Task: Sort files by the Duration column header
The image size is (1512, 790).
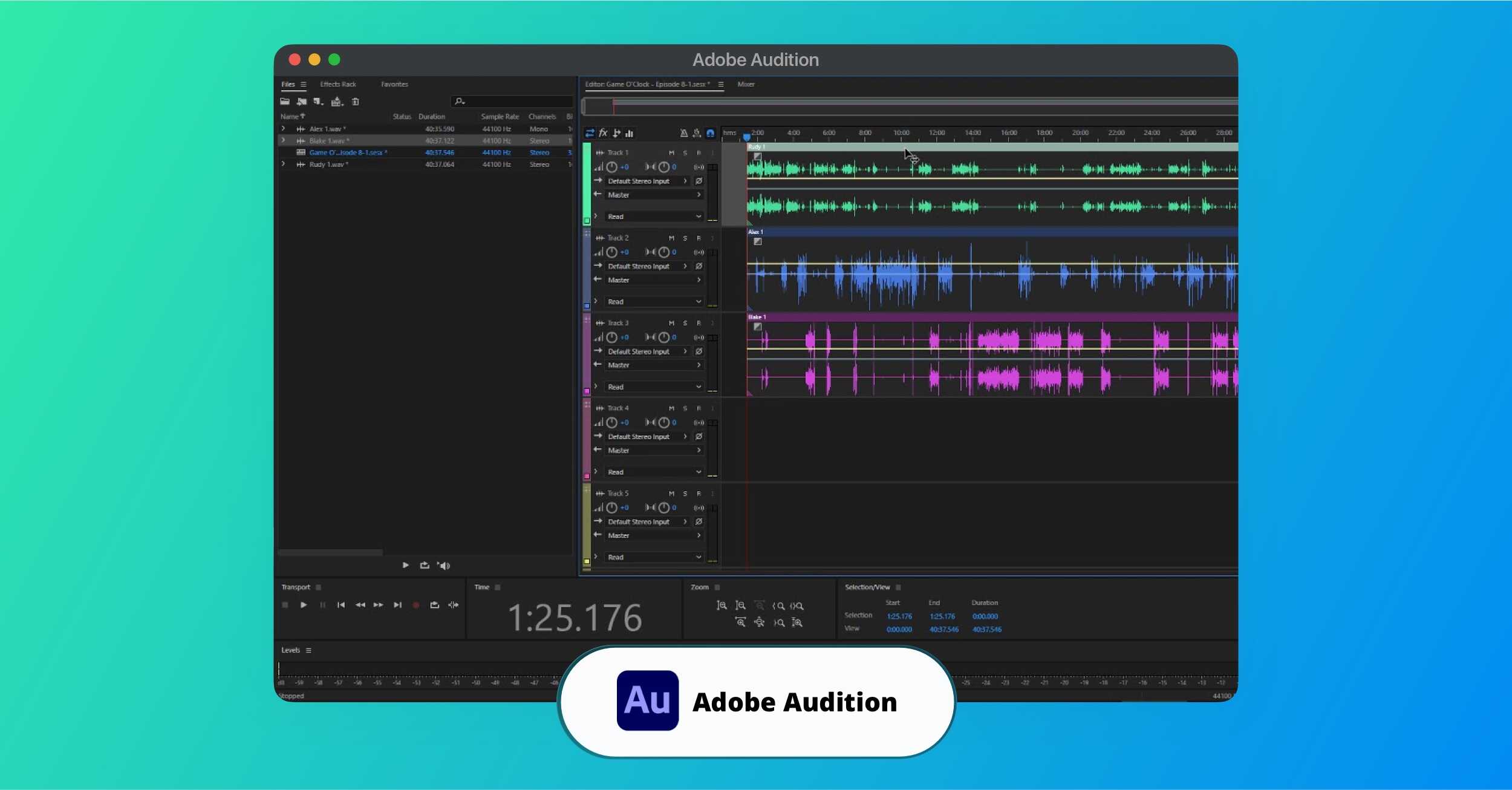Action: (x=432, y=117)
